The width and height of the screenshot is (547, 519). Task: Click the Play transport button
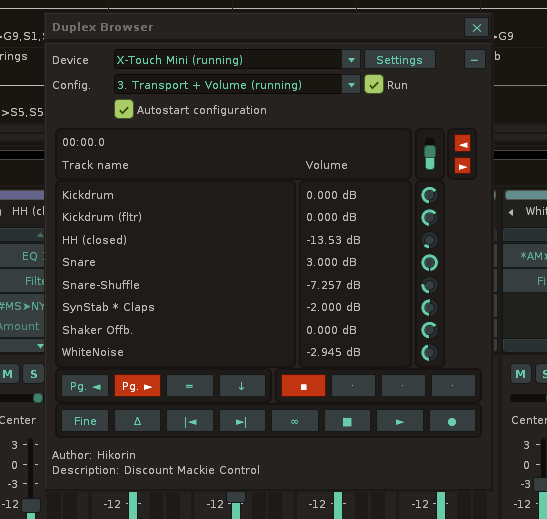[400, 421]
